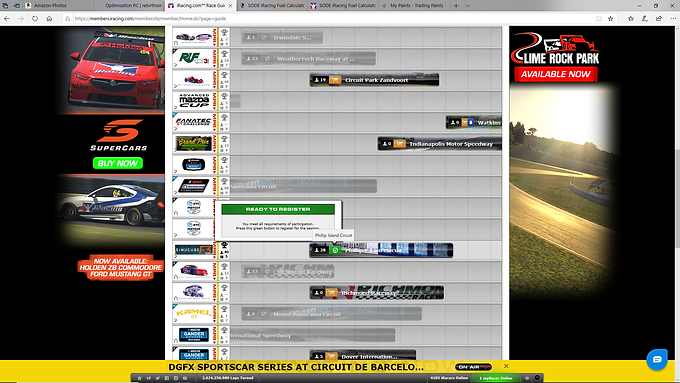The height and width of the screenshot is (383, 680).
Task: Open the Amazon Photos browser tab
Action: tap(50, 6)
